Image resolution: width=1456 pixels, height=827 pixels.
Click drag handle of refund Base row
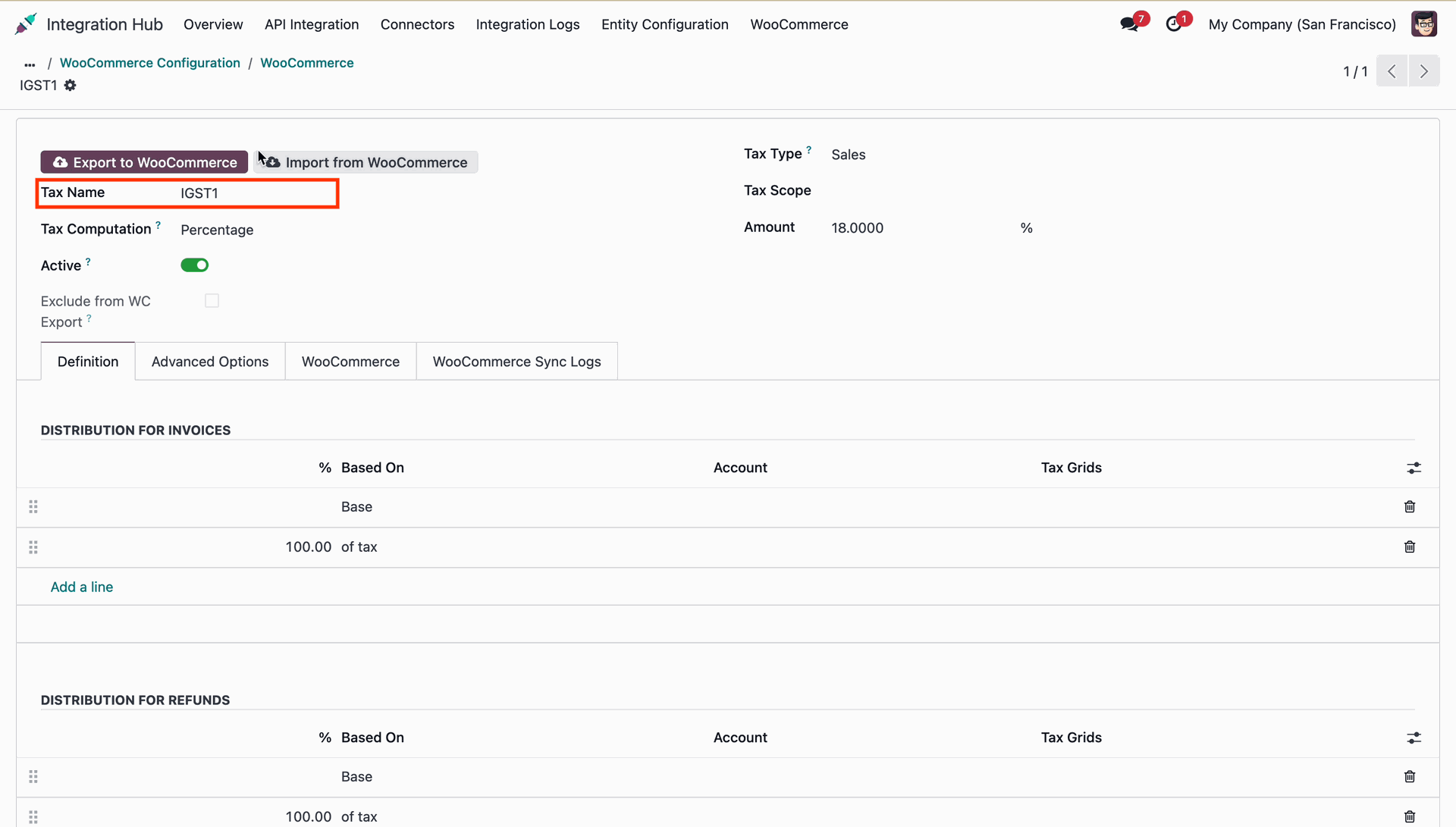[33, 777]
